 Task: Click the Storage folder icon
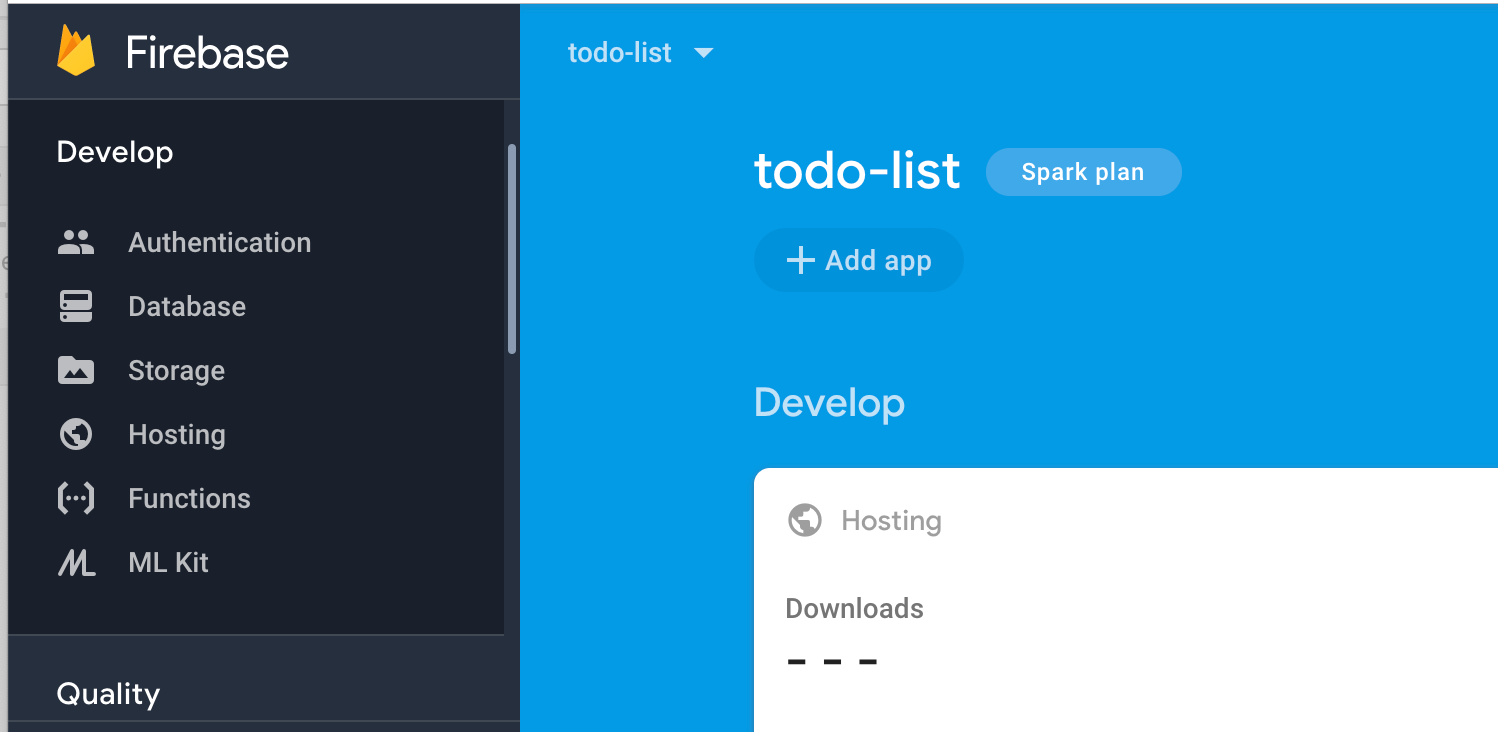coord(76,370)
